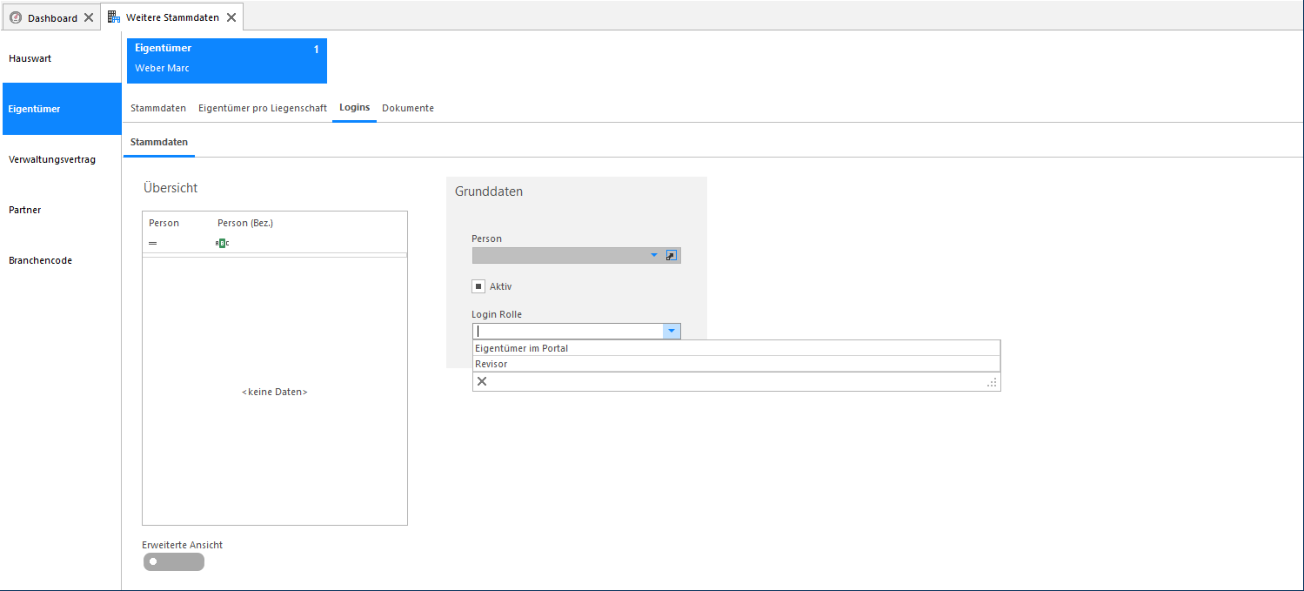This screenshot has height=591, width=1304.
Task: Click the Dashboard gauge icon
Action: tap(16, 18)
